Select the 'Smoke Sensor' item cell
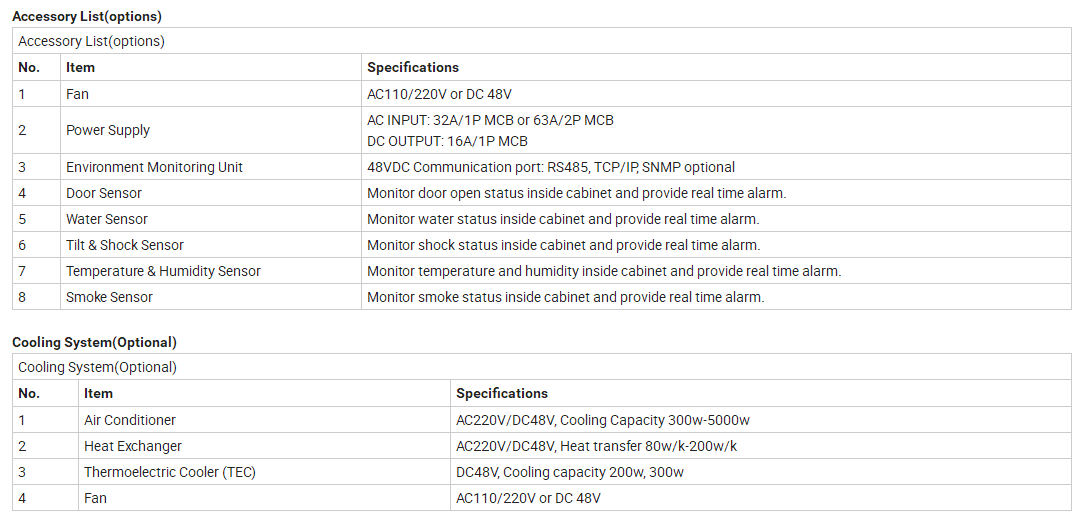Image resolution: width=1087 pixels, height=521 pixels. pos(109,297)
